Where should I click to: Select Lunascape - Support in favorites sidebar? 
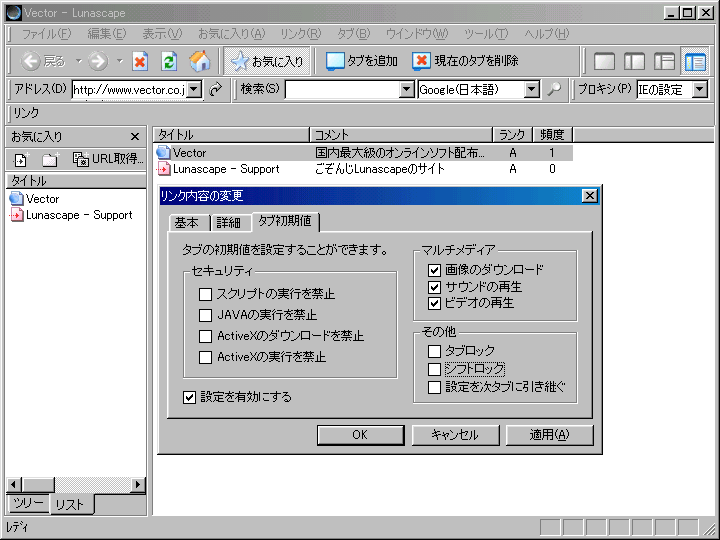pyautogui.click(x=71, y=215)
